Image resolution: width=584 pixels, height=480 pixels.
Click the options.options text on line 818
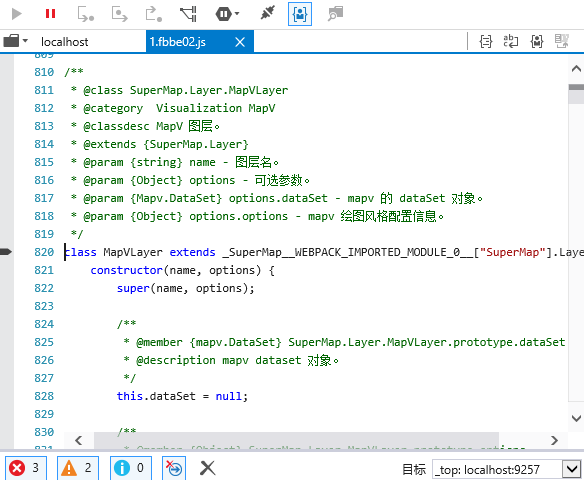coord(238,216)
